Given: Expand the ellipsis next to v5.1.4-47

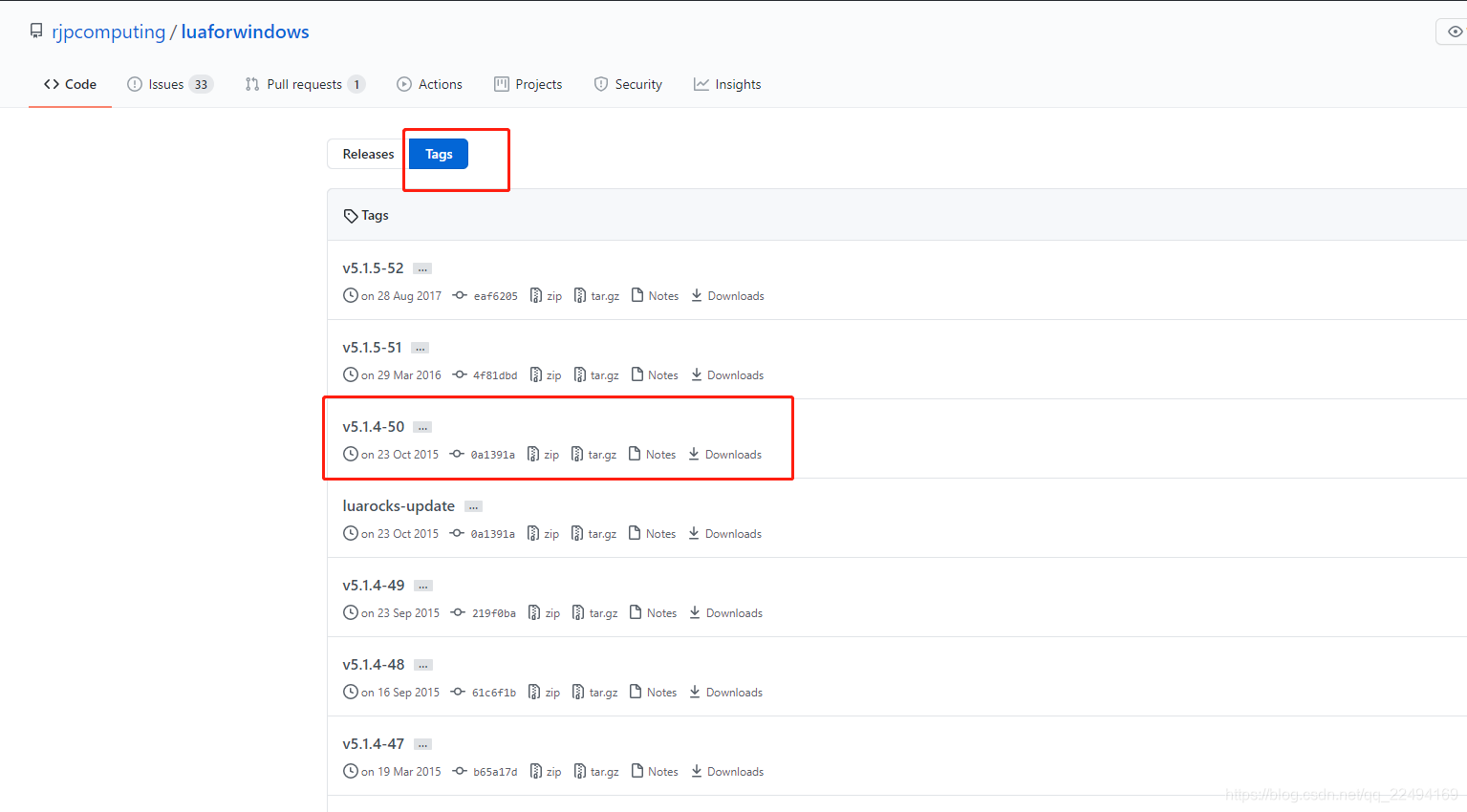Looking at the screenshot, I should pos(423,745).
